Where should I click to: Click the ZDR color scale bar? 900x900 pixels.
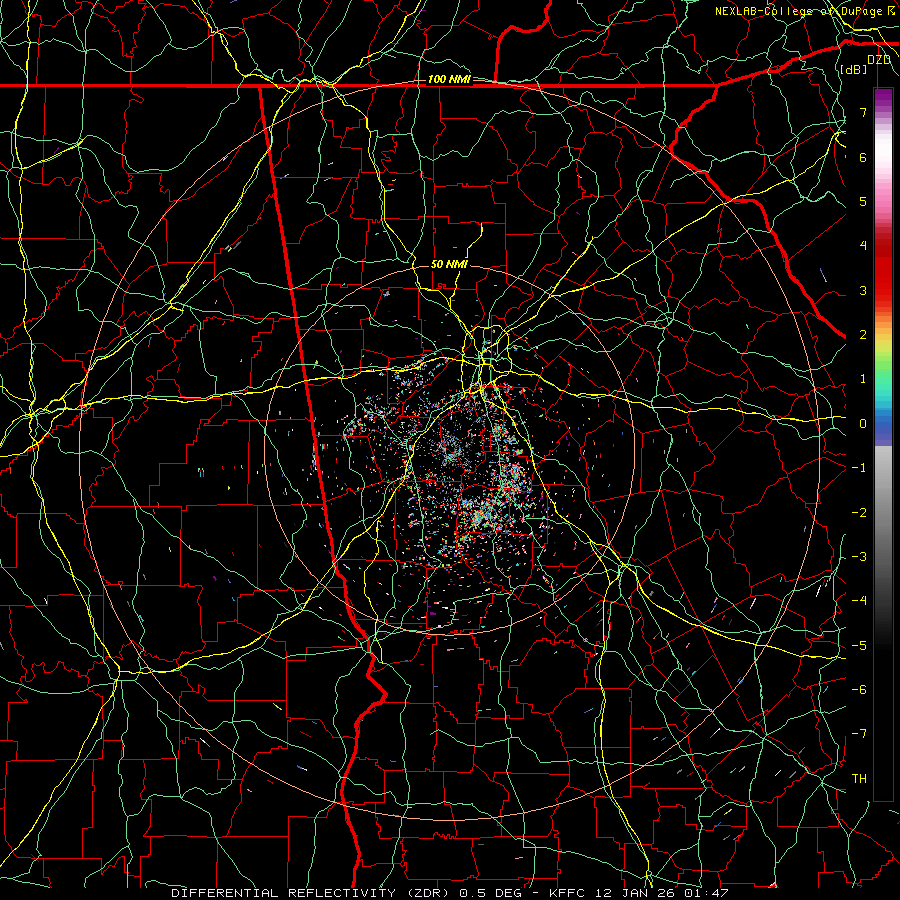tap(883, 444)
